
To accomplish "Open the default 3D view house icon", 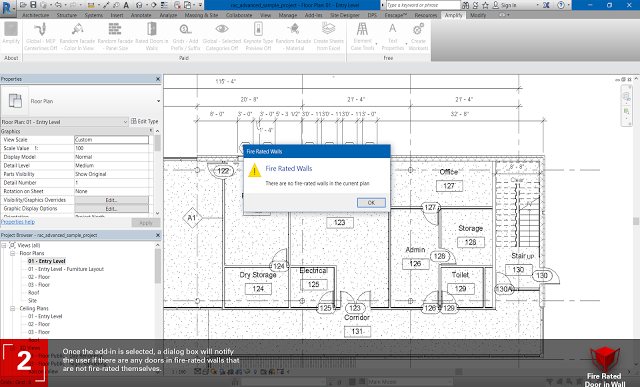I will click(x=139, y=5).
